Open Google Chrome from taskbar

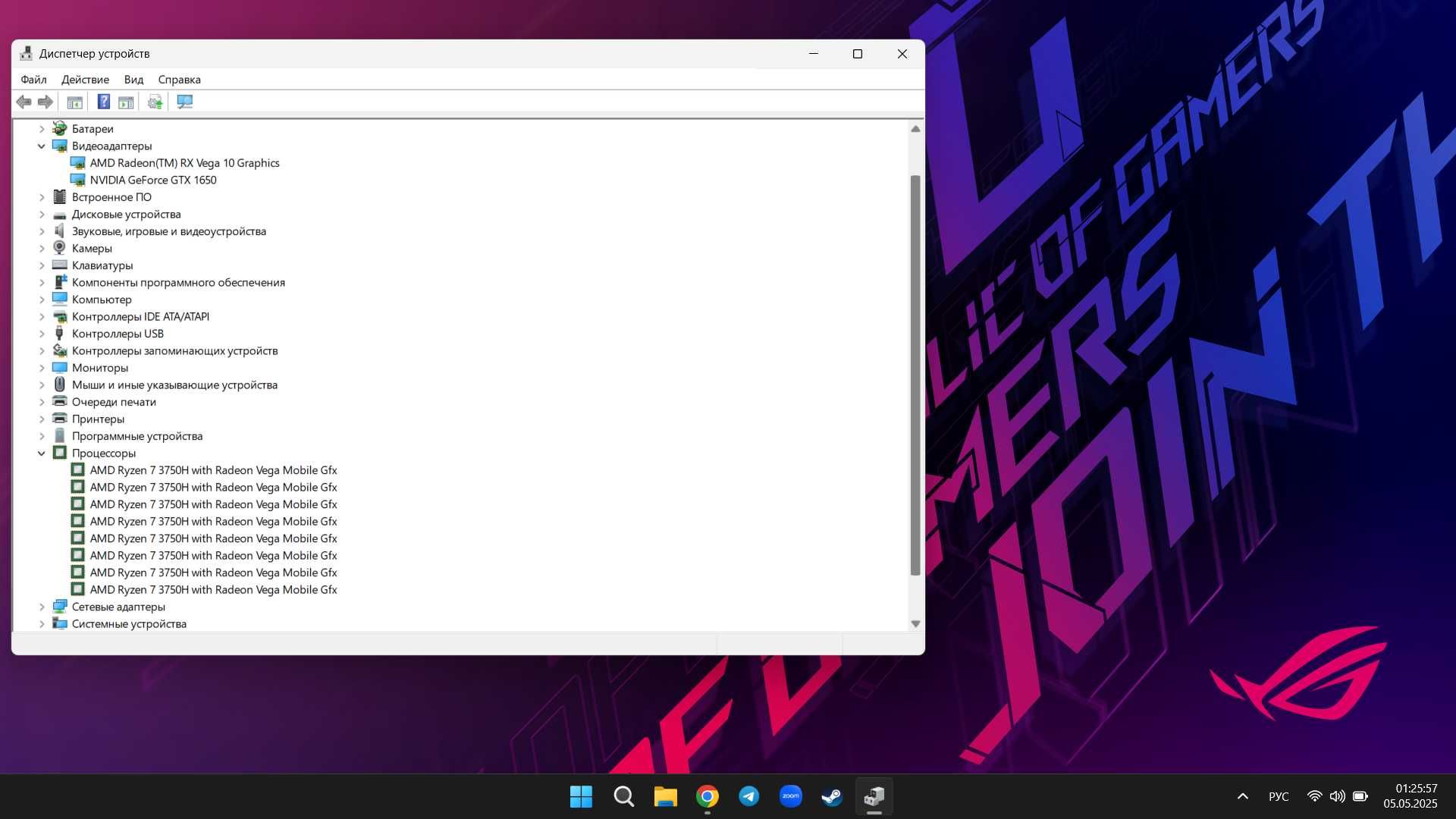(x=708, y=796)
